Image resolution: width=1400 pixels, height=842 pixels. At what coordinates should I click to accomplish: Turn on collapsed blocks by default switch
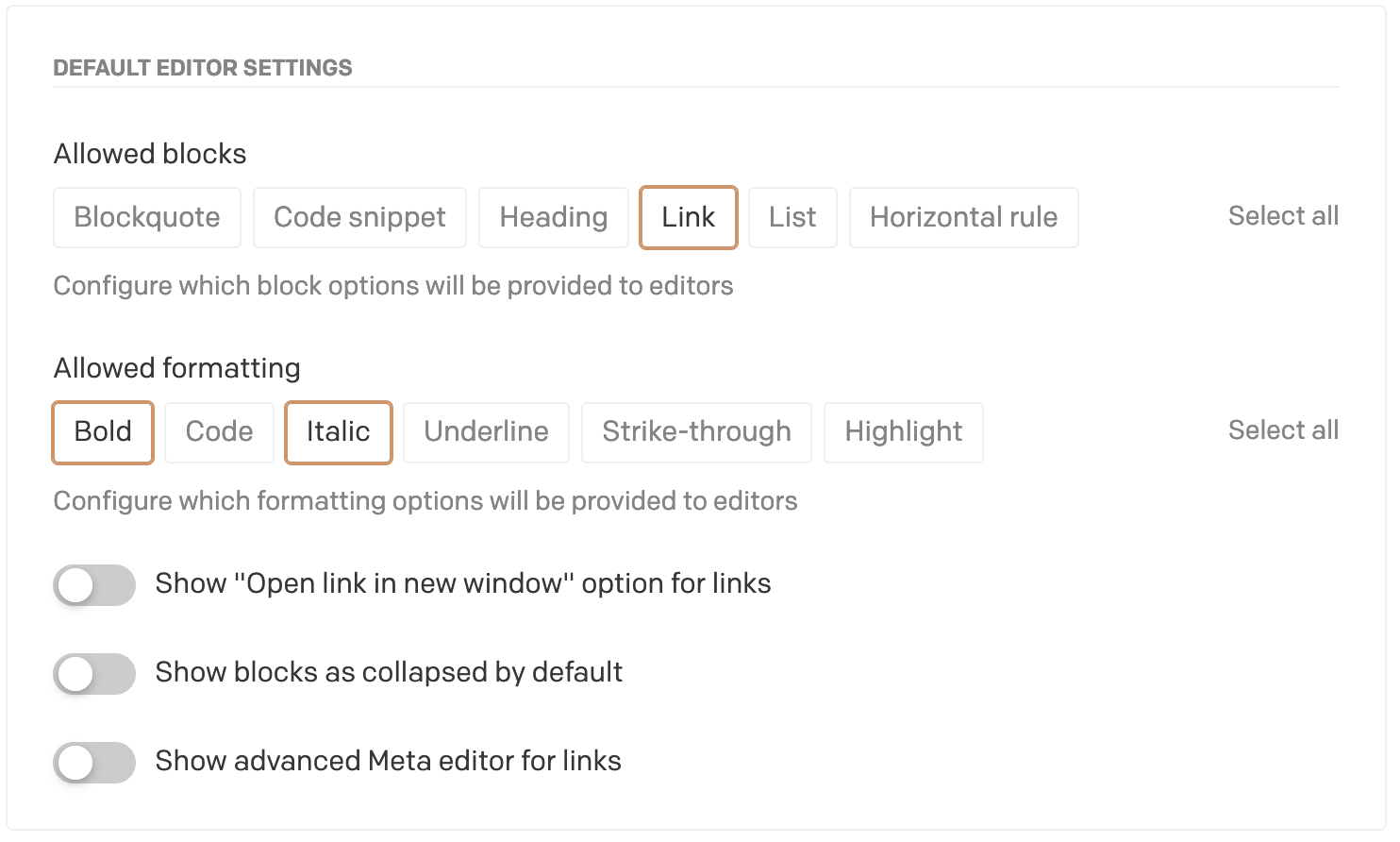click(94, 674)
